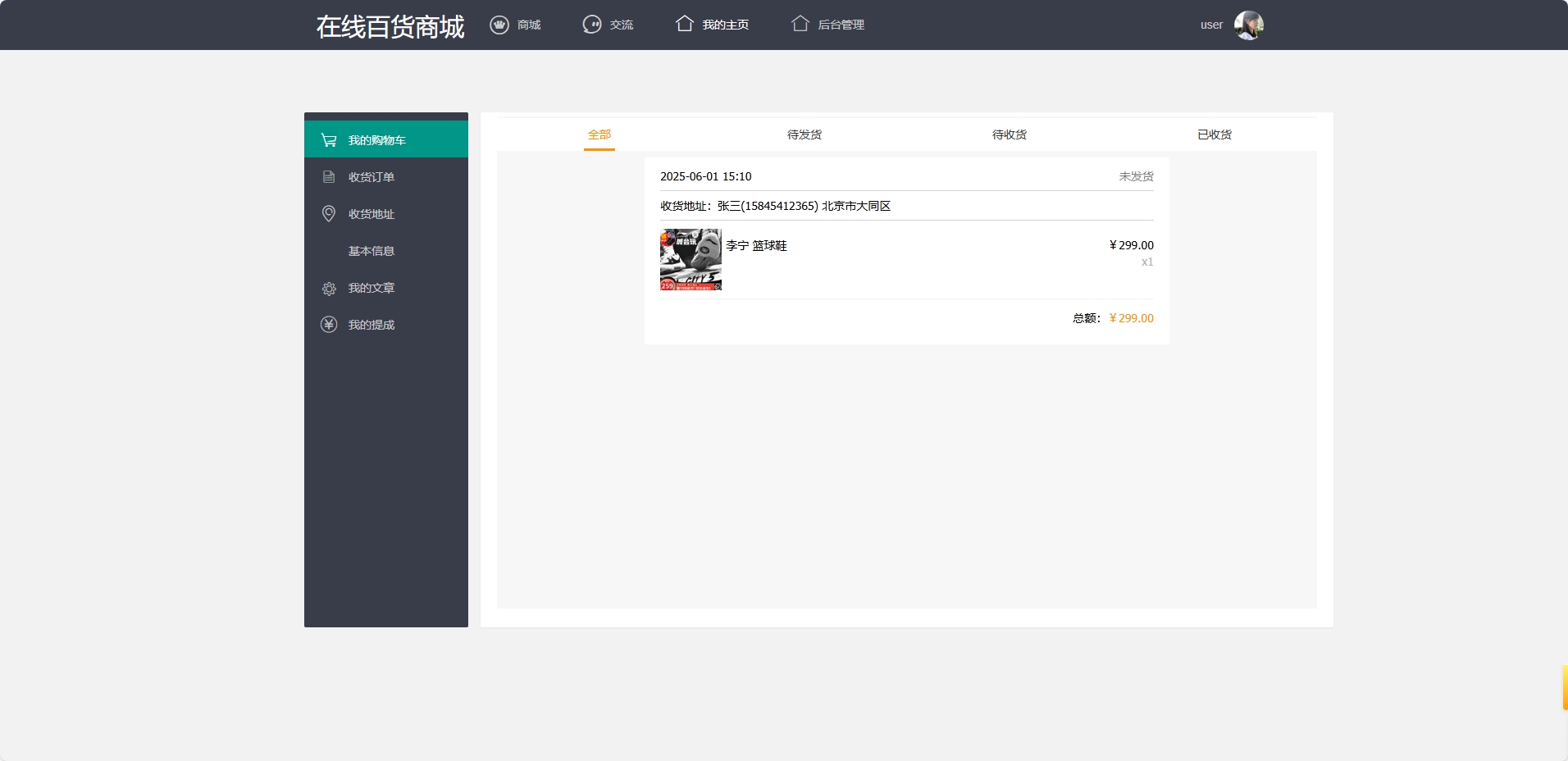Viewport: 1568px width, 761px height.
Task: Switch to the 待发货 tab
Action: click(804, 134)
